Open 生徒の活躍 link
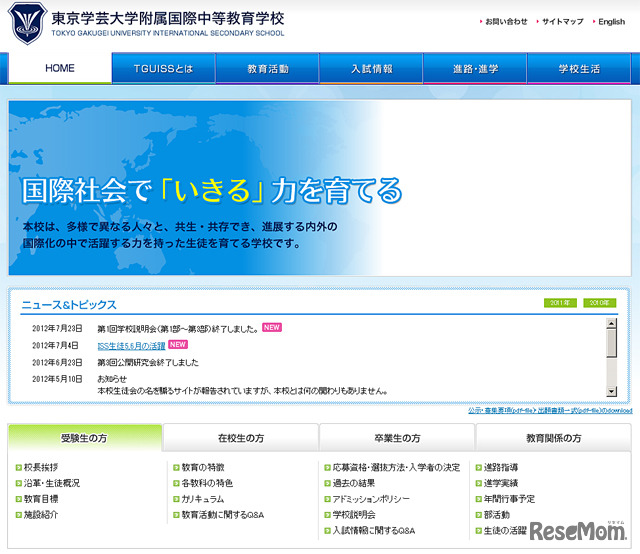The width and height of the screenshot is (640, 554). (505, 531)
